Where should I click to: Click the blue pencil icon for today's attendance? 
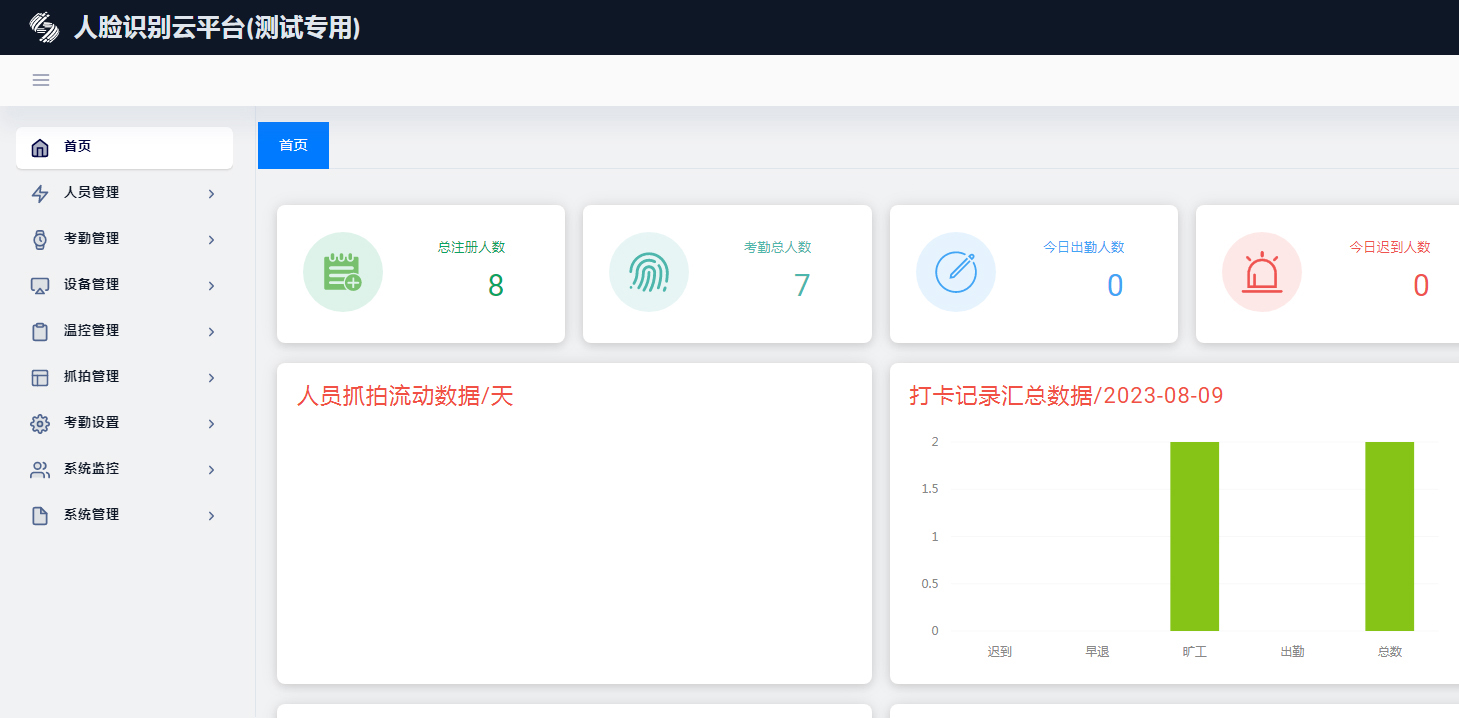tap(955, 272)
